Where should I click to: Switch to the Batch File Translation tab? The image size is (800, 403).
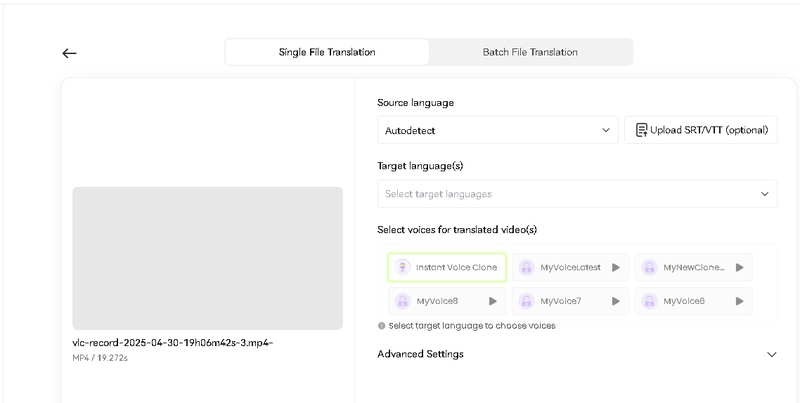coord(530,52)
